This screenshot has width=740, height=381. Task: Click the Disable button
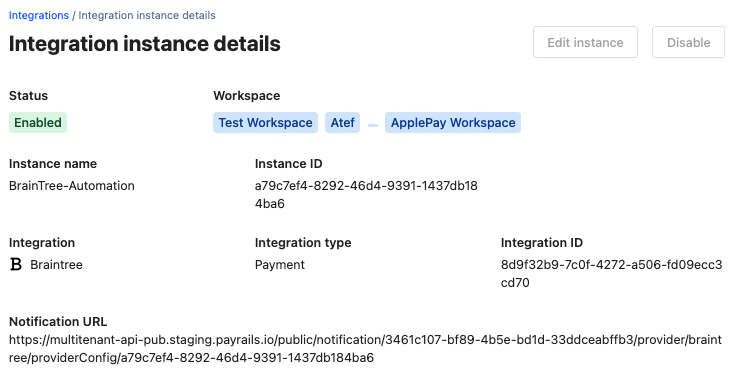pos(688,42)
